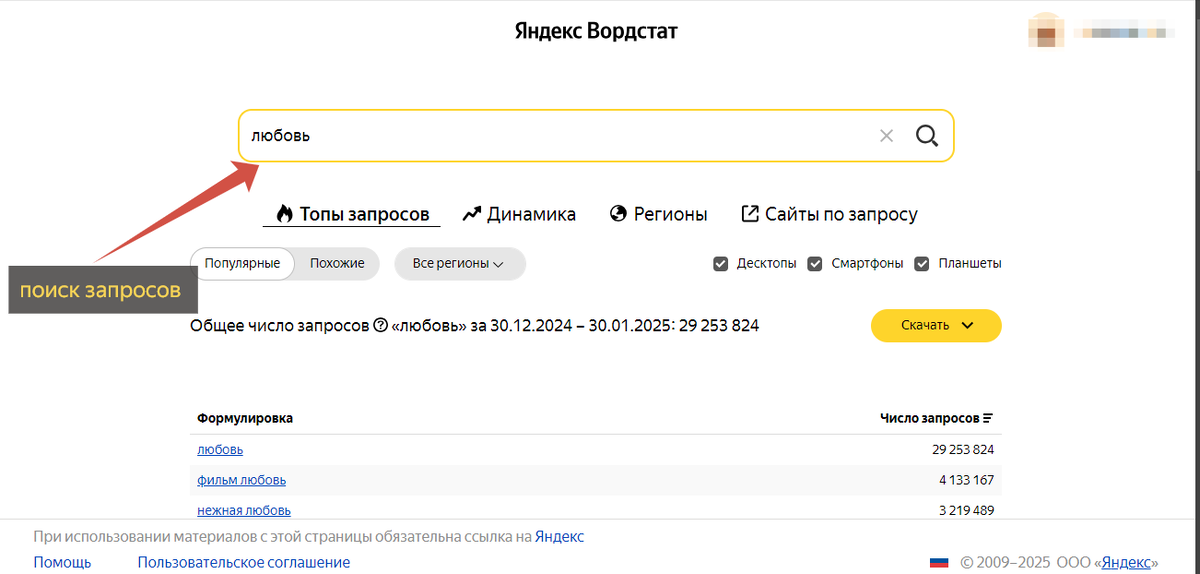Viewport: 1200px width, 574px height.
Task: Click the magnifier search icon
Action: point(927,136)
